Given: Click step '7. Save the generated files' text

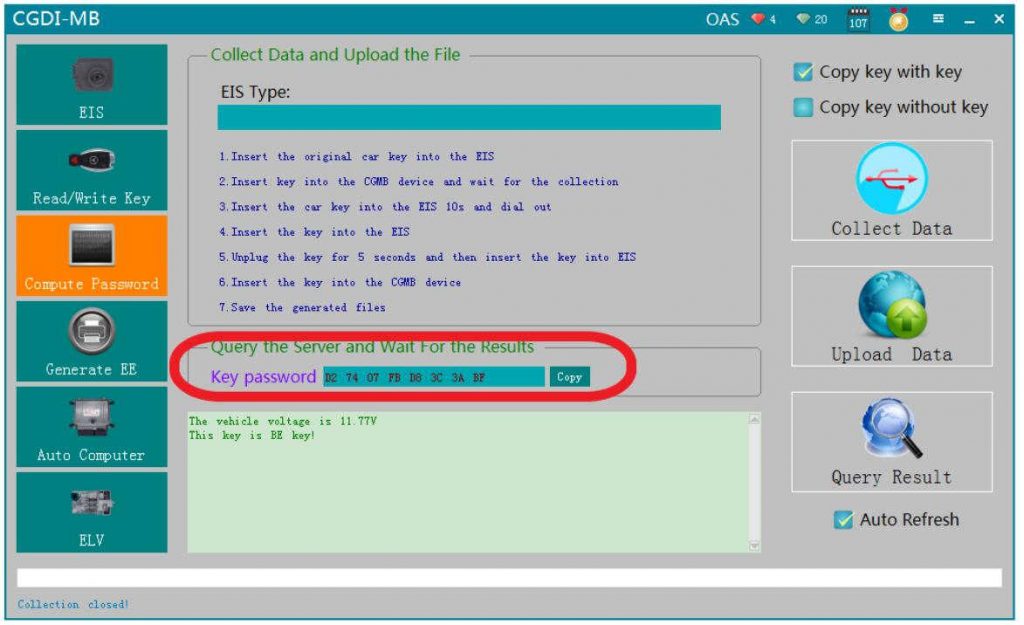Looking at the screenshot, I should click(302, 308).
